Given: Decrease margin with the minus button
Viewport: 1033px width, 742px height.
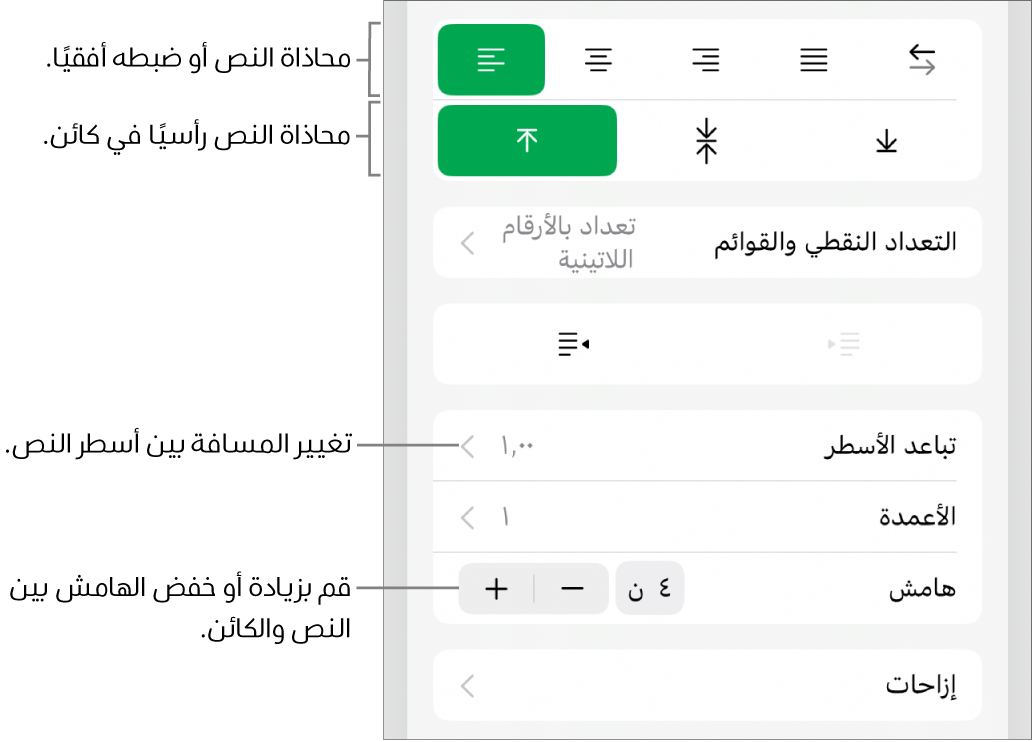Looking at the screenshot, I should tap(572, 589).
